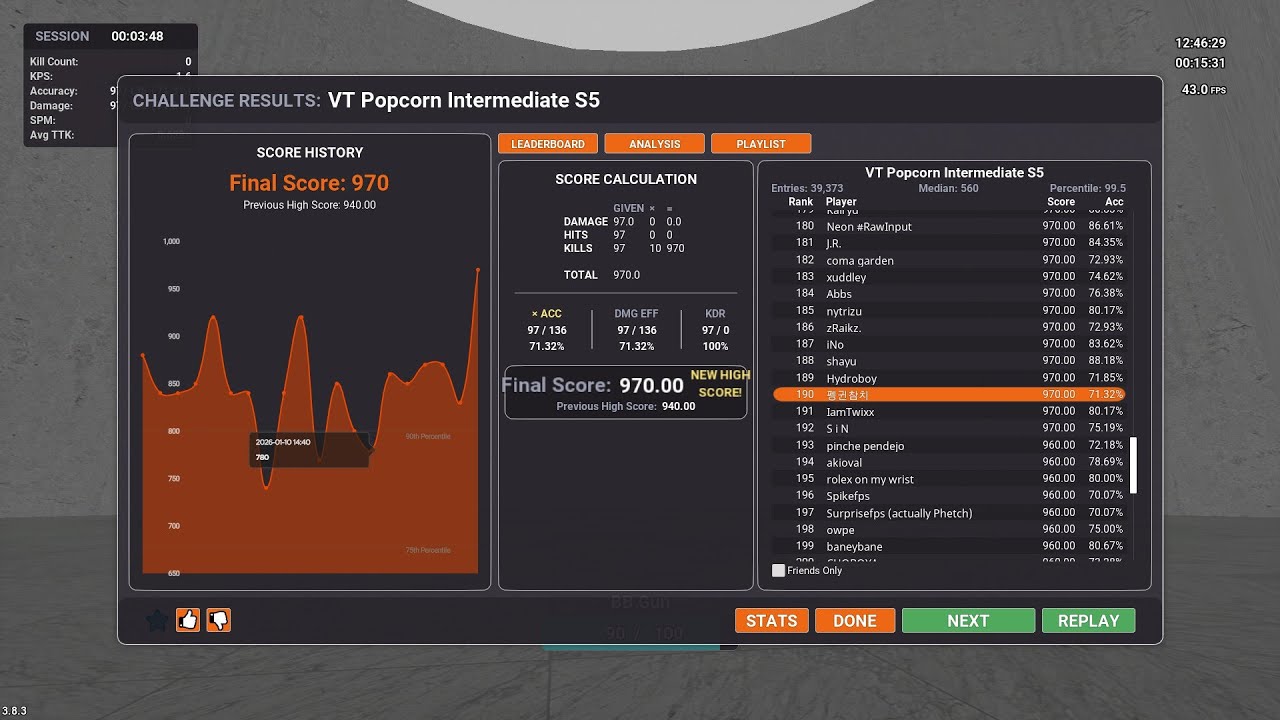
Task: Select player J.R. in leaderboard
Action: click(949, 243)
